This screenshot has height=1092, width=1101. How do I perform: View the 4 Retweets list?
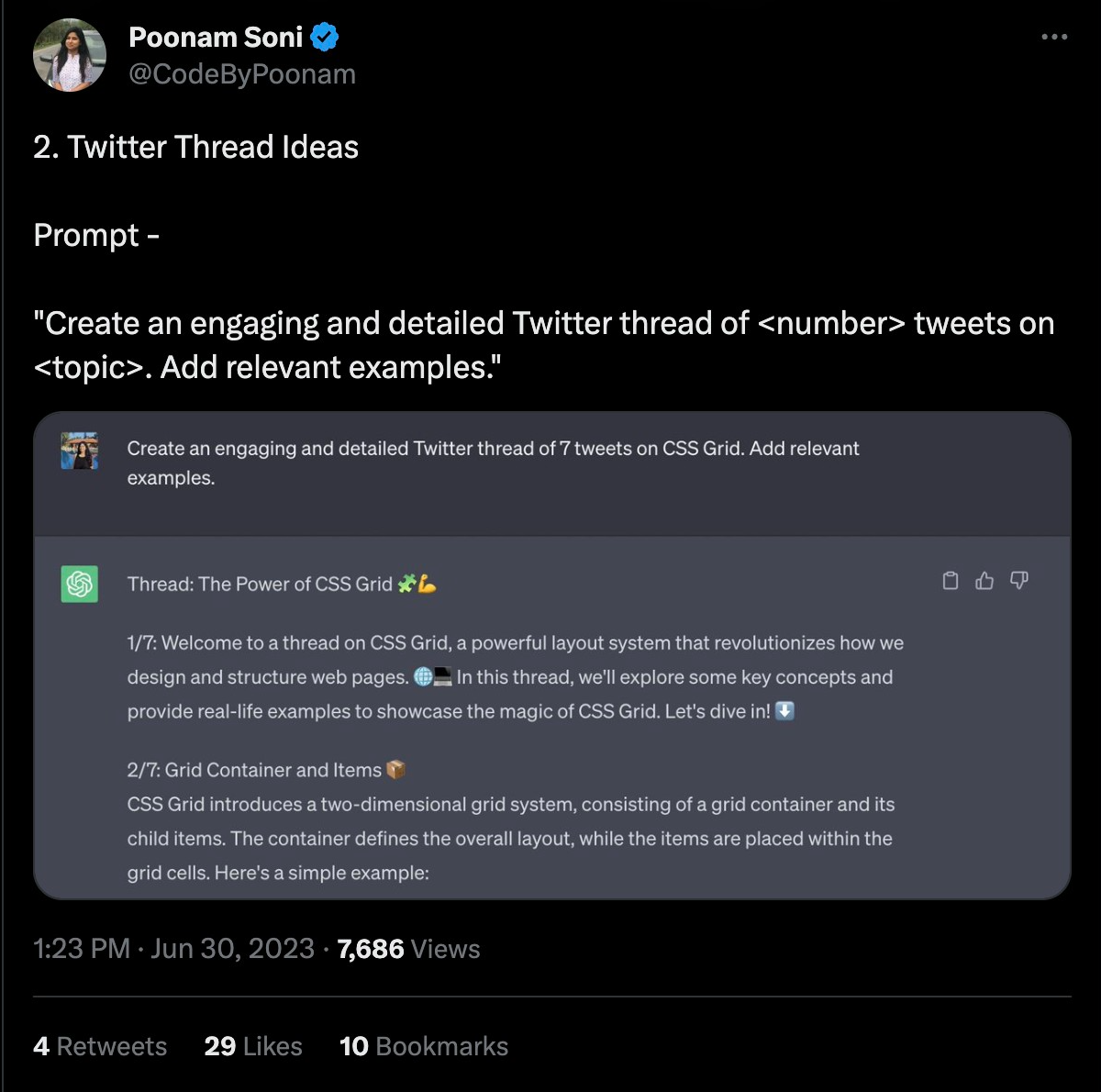[x=100, y=1046]
